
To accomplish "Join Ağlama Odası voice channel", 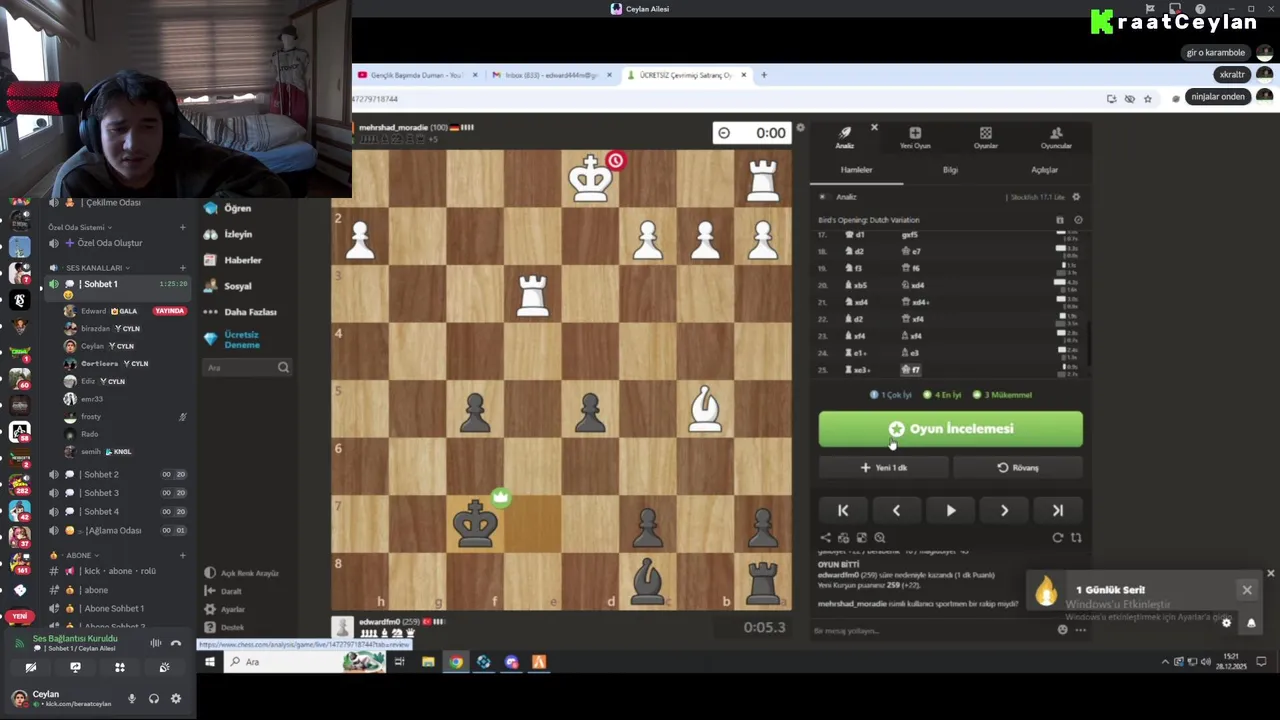I will pyautogui.click(x=113, y=530).
